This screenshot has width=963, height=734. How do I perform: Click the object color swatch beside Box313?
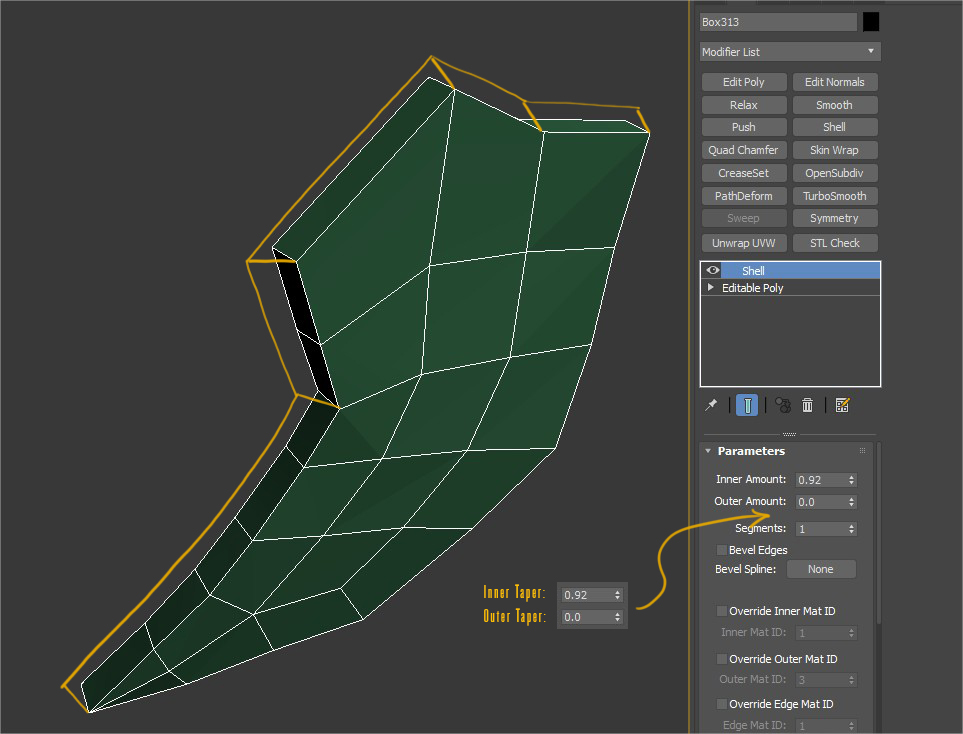click(x=869, y=20)
